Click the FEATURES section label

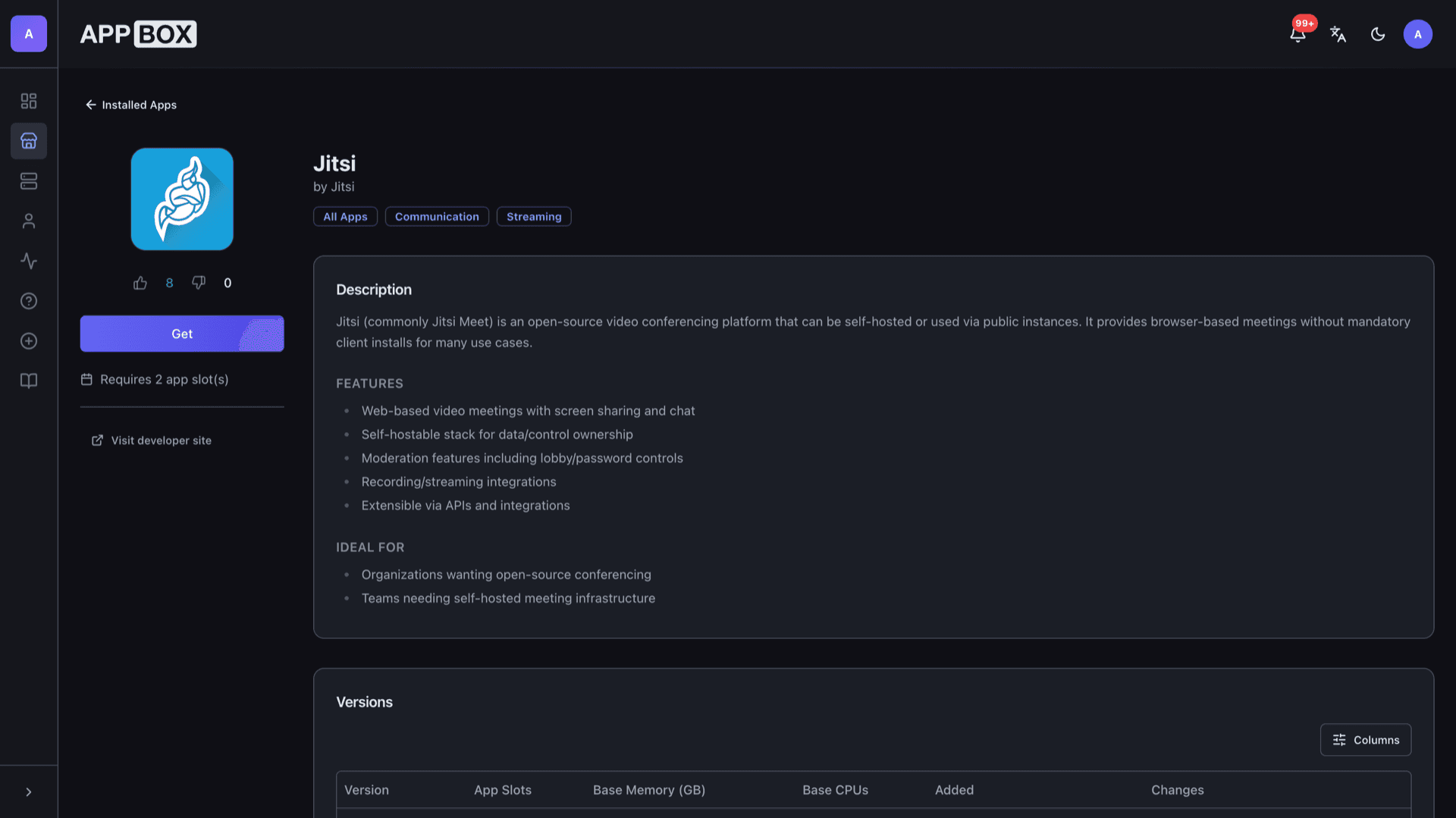pyautogui.click(x=370, y=384)
